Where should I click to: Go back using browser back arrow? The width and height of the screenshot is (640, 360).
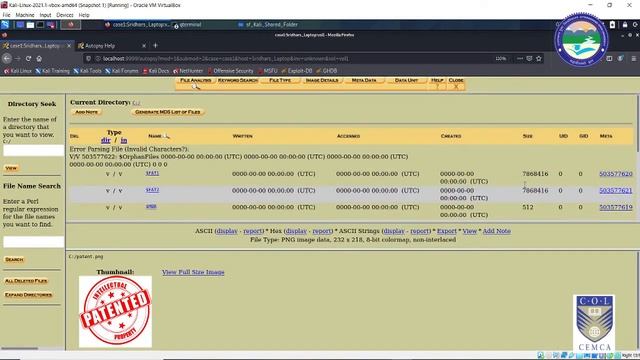click(7, 58)
